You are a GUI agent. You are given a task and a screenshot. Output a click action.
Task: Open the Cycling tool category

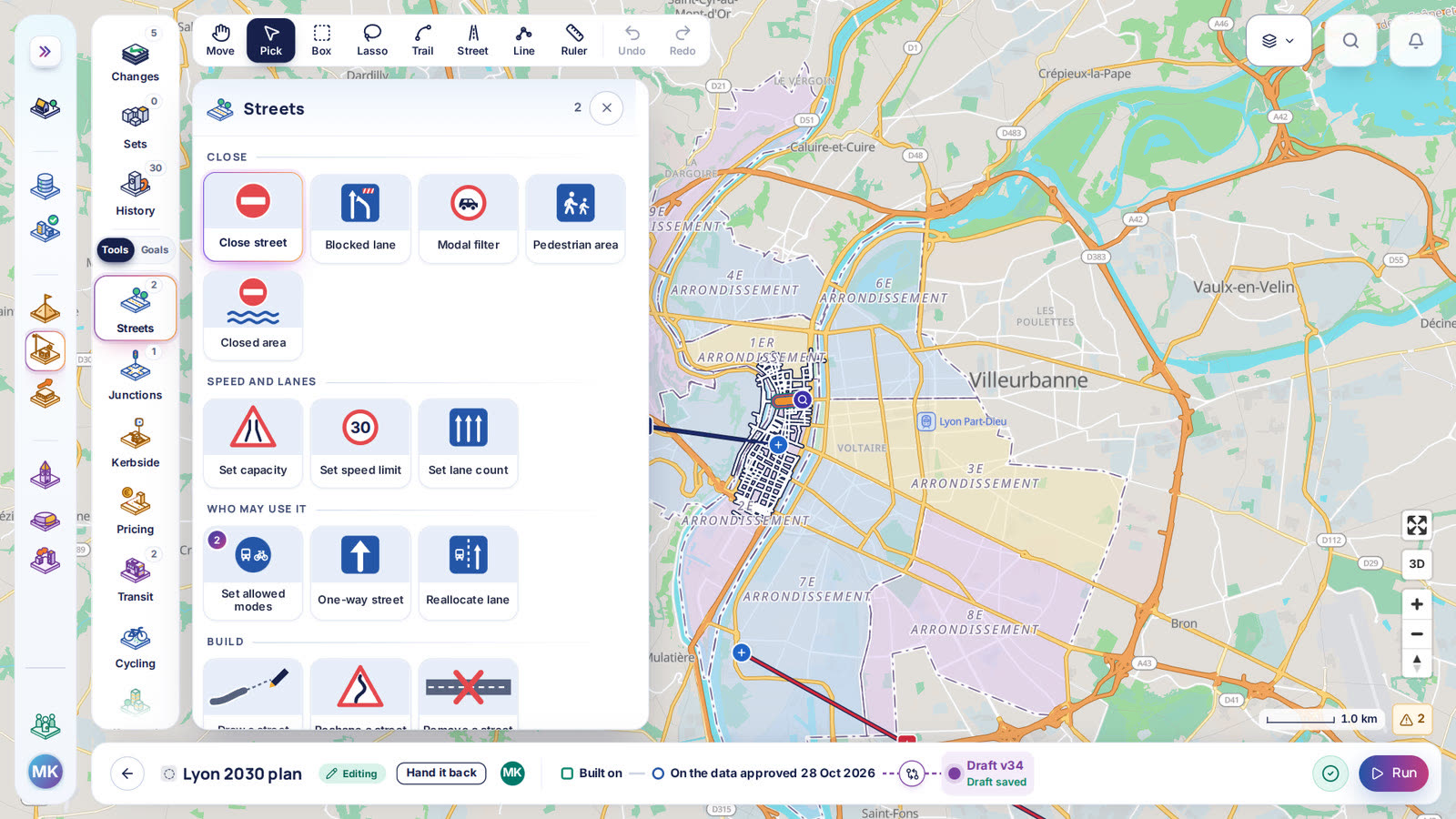coord(136,644)
